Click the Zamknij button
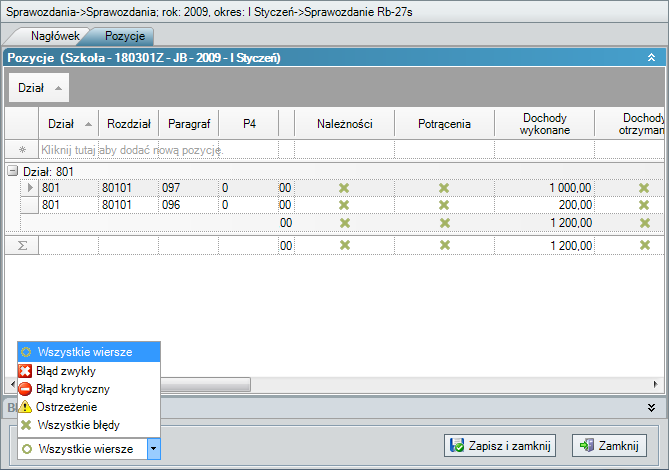Viewport: 669px width, 470px height. pyautogui.click(x=609, y=446)
